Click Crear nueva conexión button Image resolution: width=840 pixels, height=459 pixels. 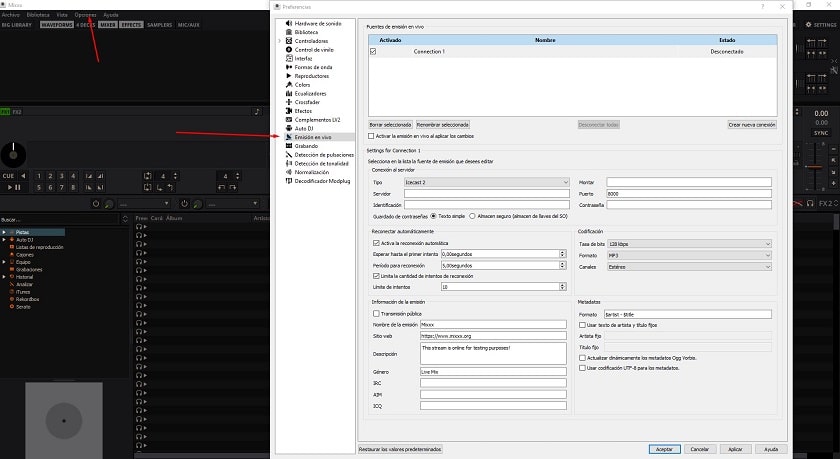click(x=752, y=125)
